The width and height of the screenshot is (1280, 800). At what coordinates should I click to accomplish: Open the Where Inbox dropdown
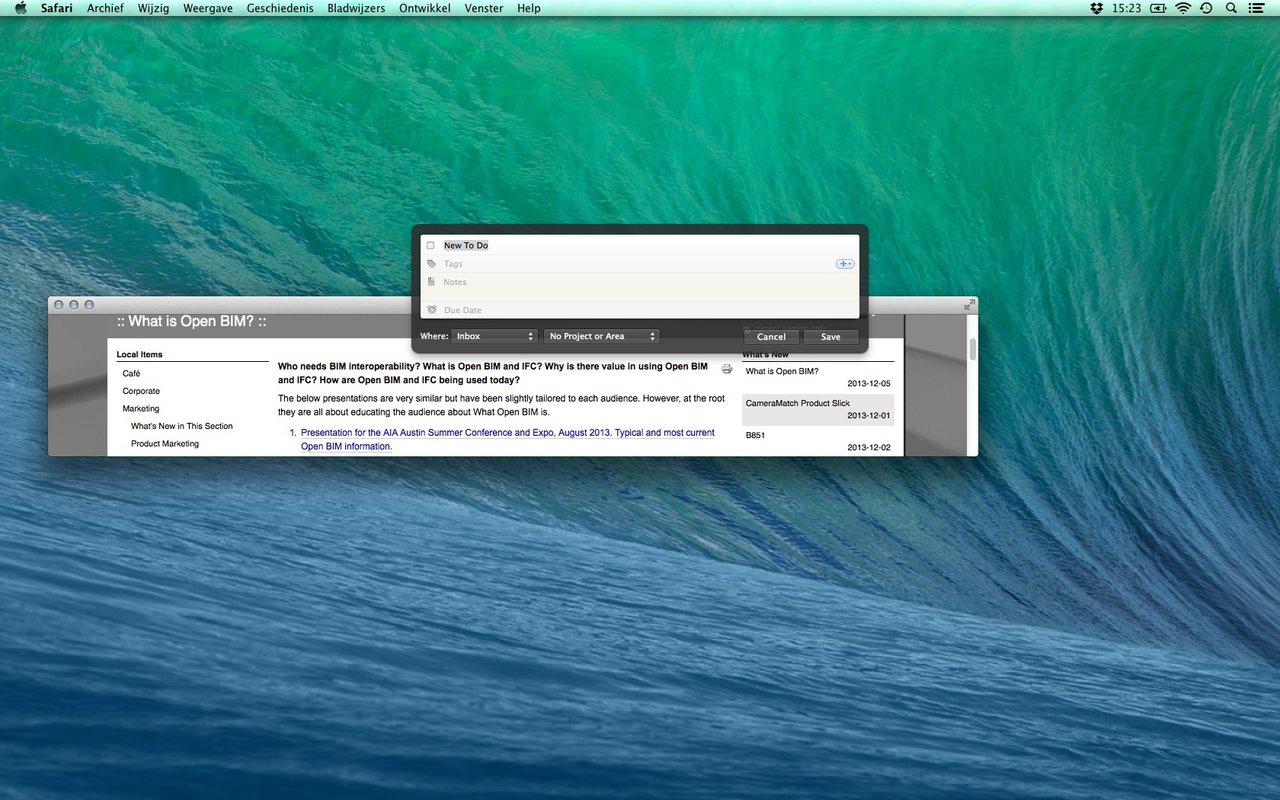coord(494,336)
